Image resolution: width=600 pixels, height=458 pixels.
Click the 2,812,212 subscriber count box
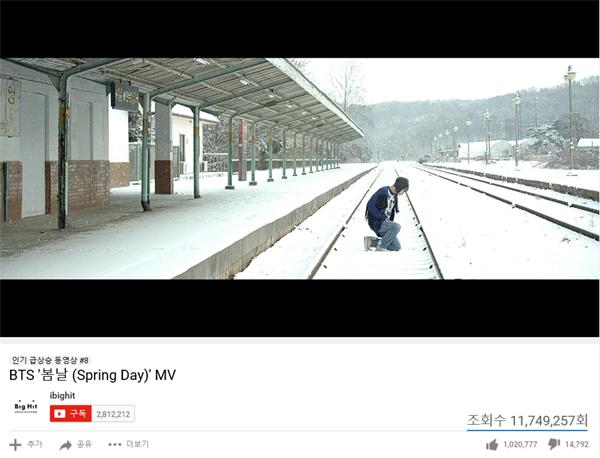(113, 414)
